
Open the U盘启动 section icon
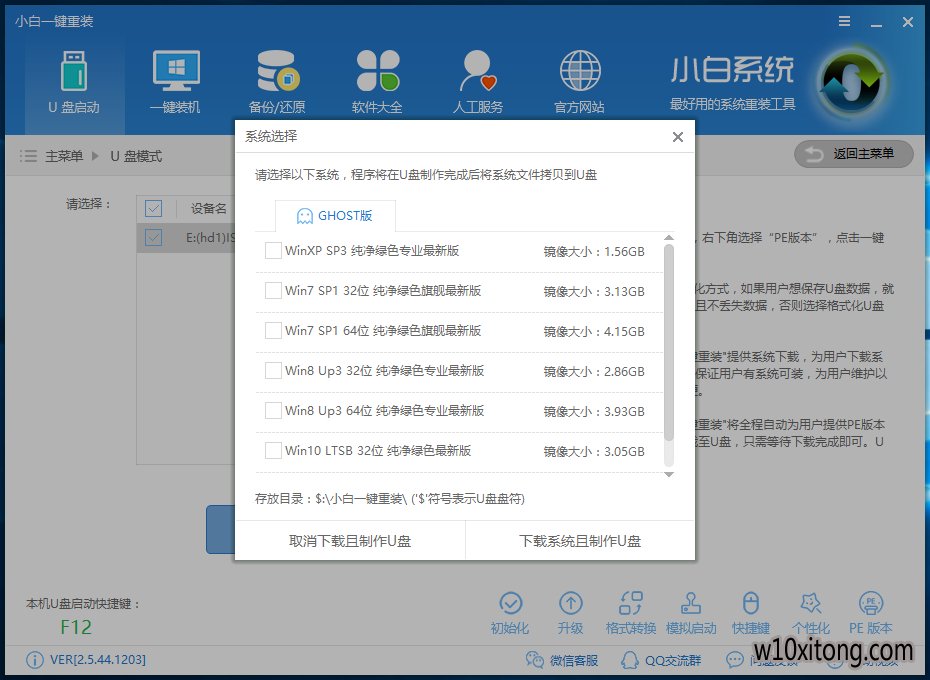click(74, 71)
